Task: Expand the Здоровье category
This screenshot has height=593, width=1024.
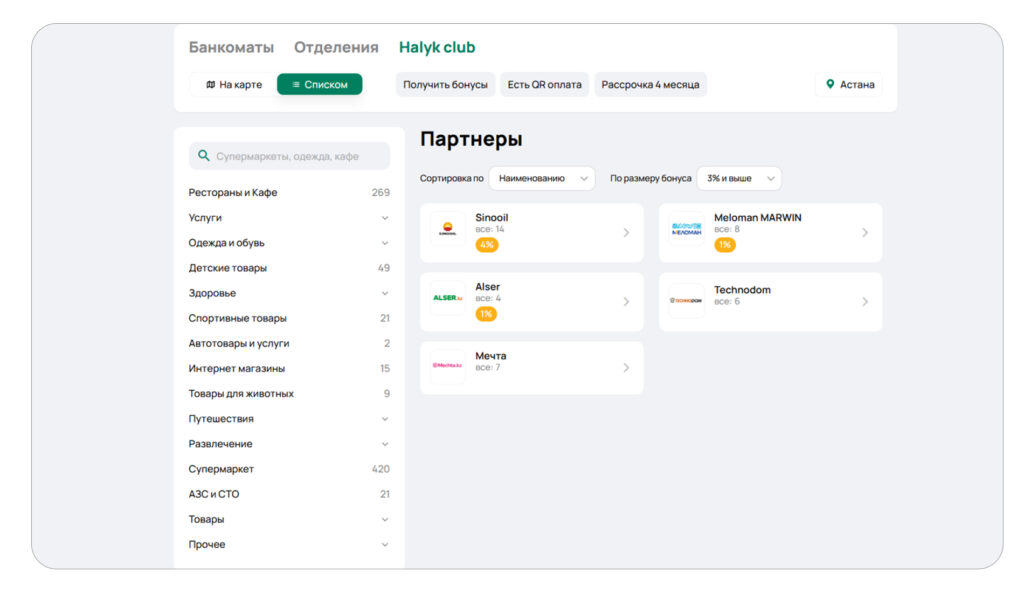Action: [x=289, y=293]
